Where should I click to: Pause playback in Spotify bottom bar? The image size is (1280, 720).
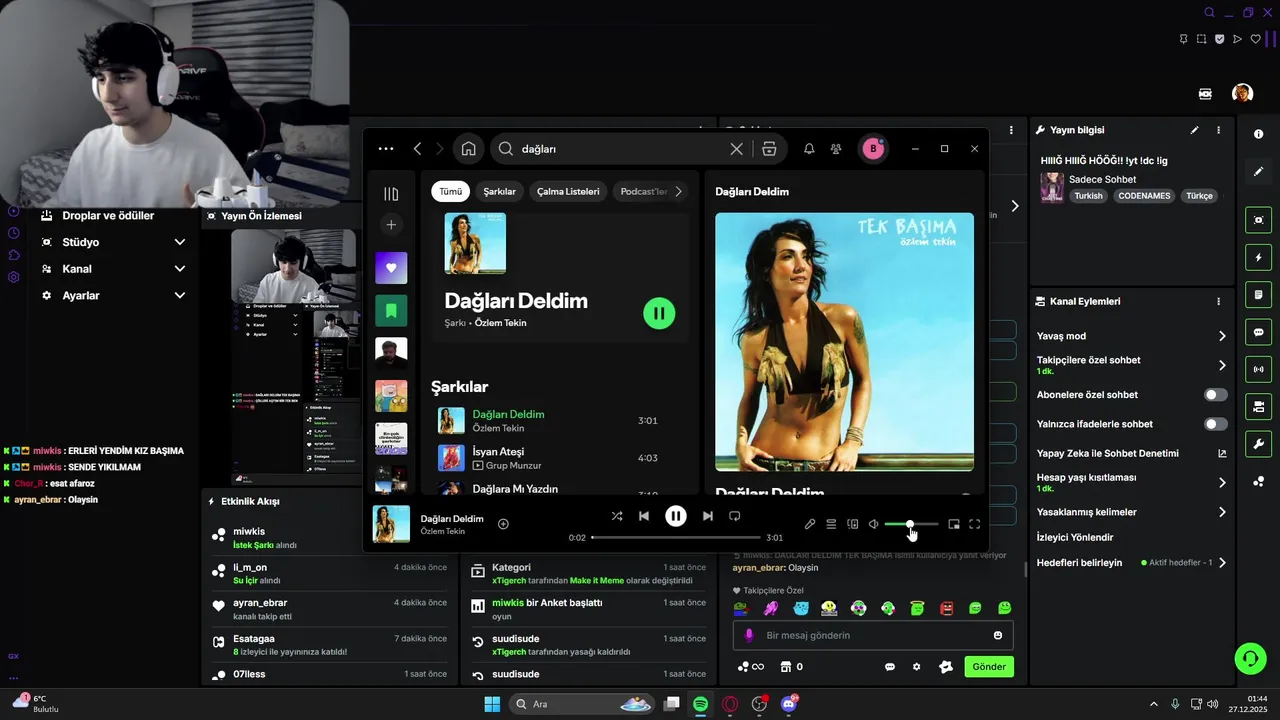pos(676,516)
